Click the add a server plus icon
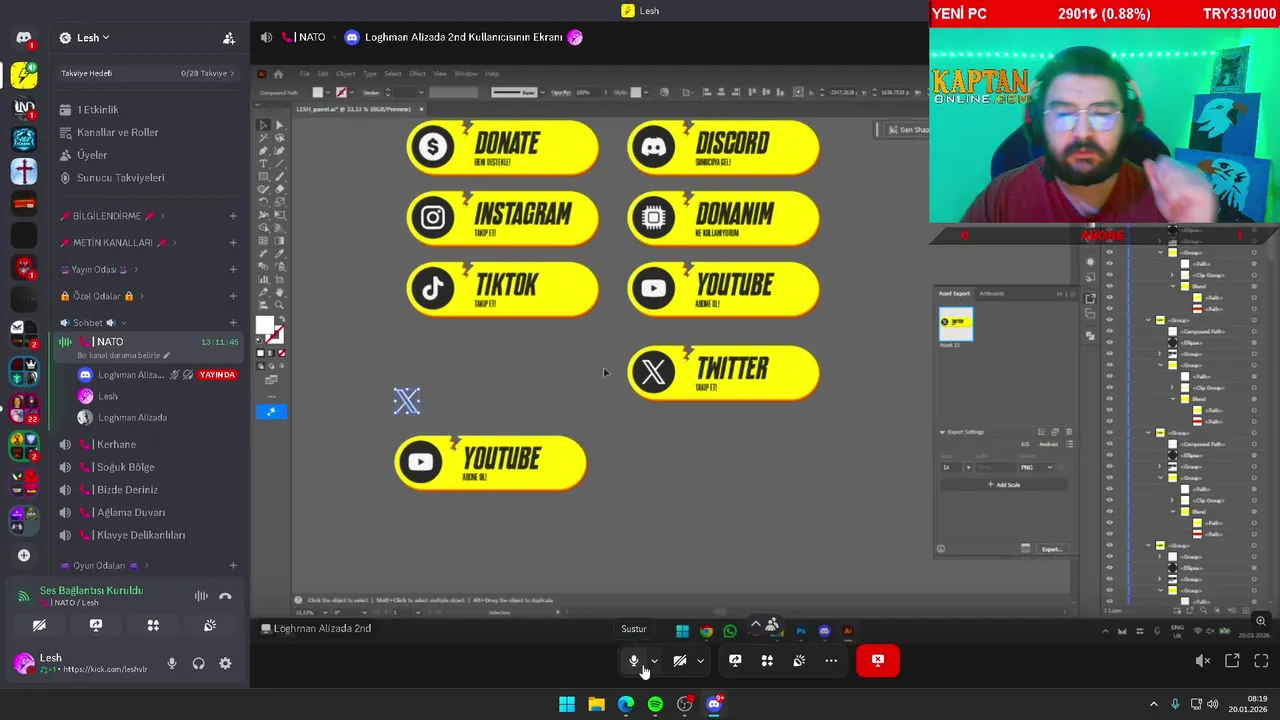This screenshot has height=720, width=1280. click(x=24, y=555)
